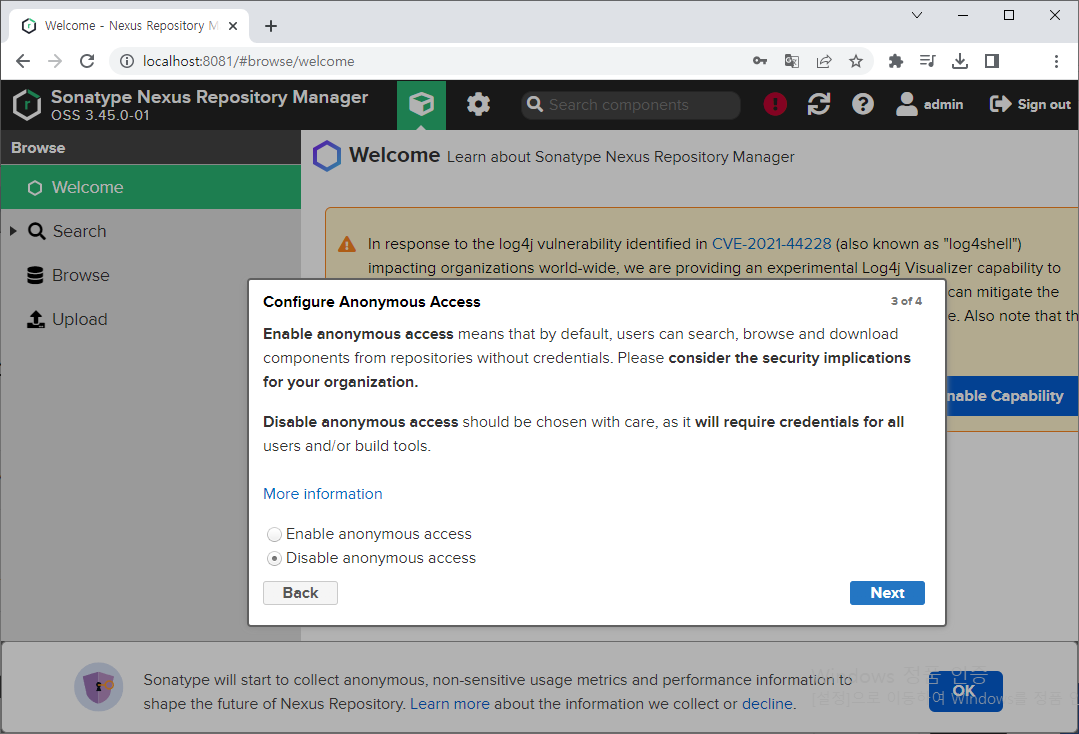Bookmark this page with star icon

(855, 61)
